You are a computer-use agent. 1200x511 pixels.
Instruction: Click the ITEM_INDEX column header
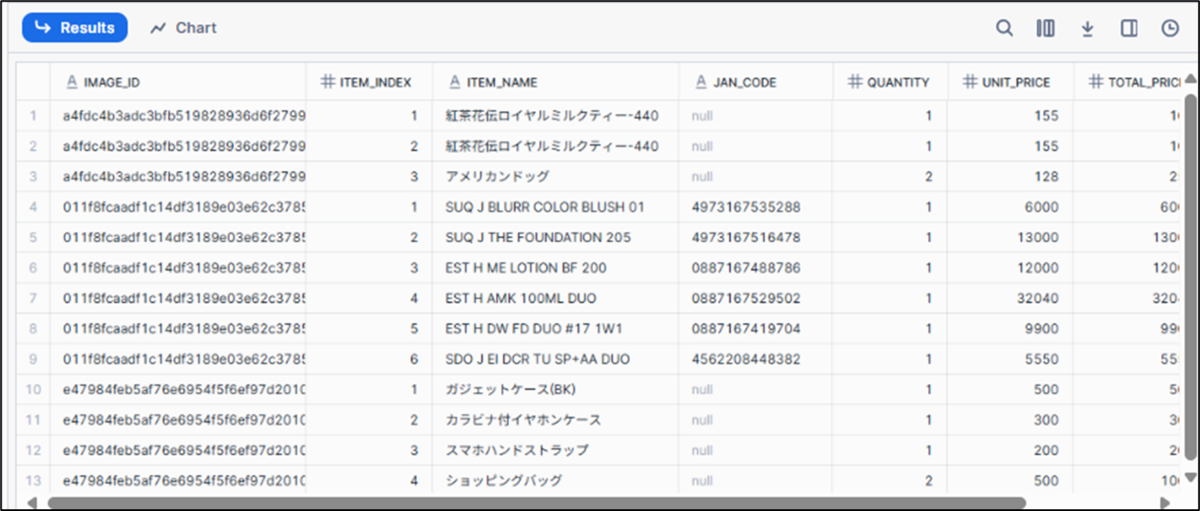tap(376, 82)
